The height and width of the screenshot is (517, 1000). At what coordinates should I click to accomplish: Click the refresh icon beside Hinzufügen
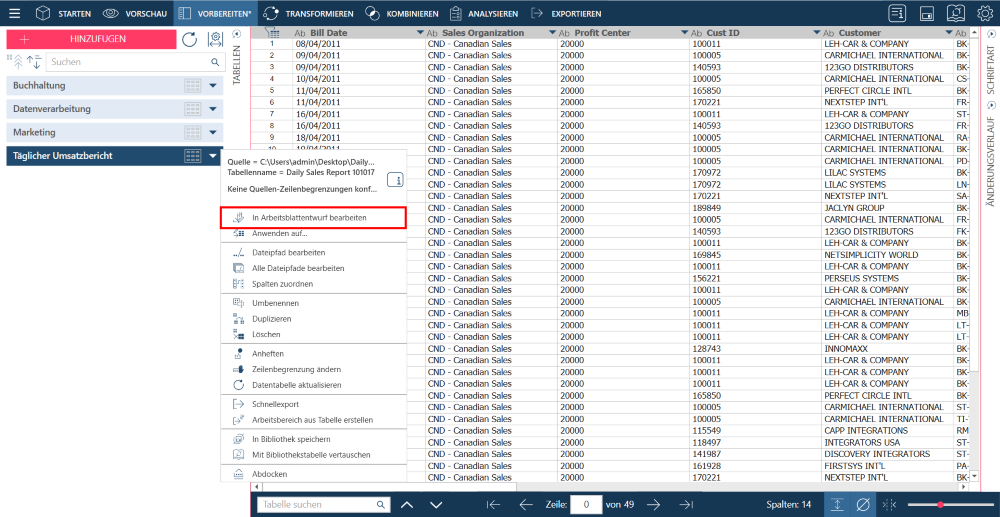click(189, 39)
